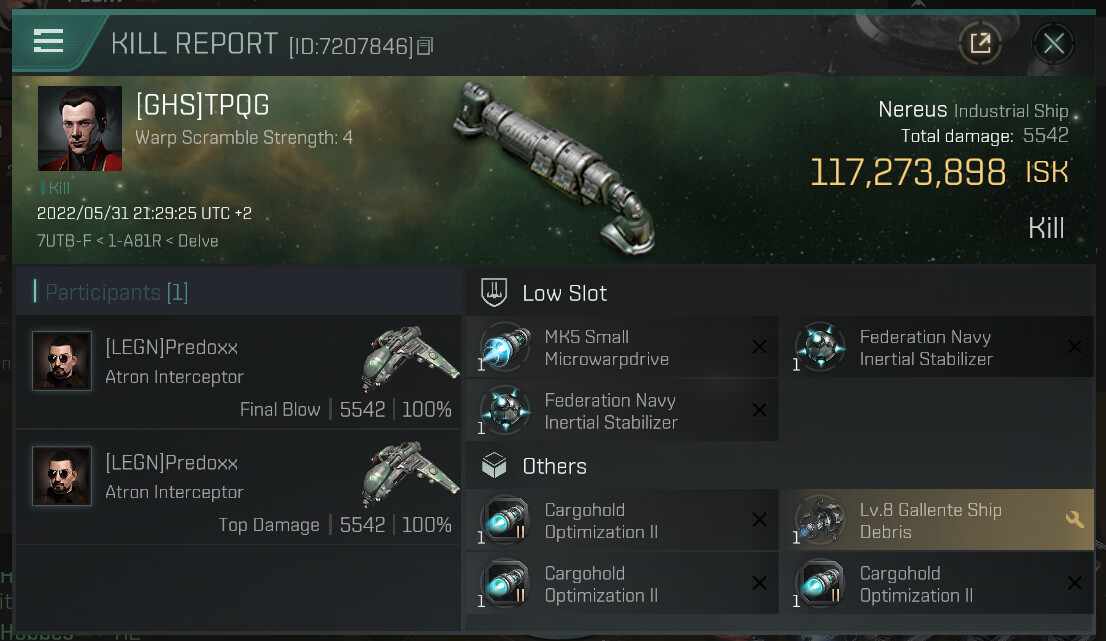Open the hamburger menu in header

(x=48, y=41)
